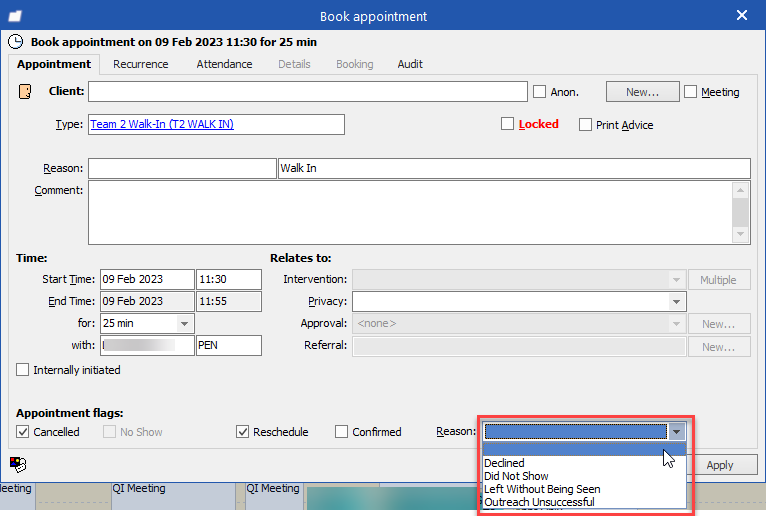
Task: Click the icon in the bottom-left corner
Action: (17, 464)
